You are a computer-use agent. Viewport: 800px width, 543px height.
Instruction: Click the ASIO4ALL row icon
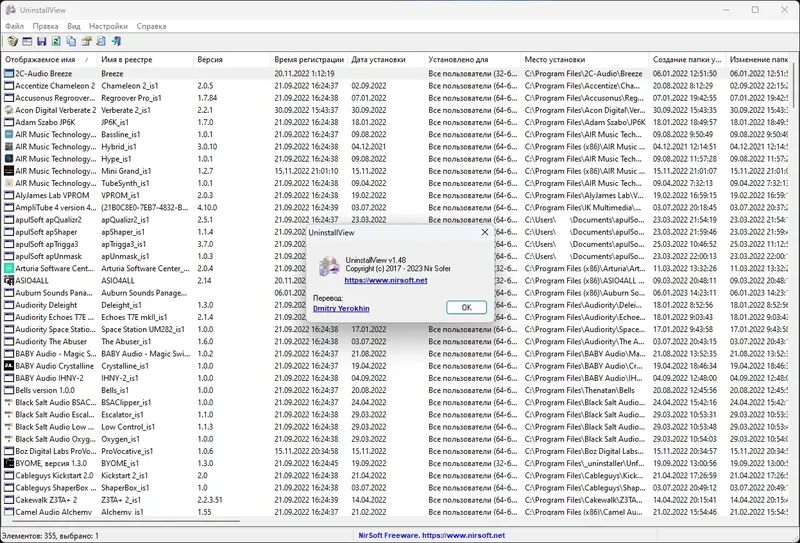pyautogui.click(x=9, y=281)
